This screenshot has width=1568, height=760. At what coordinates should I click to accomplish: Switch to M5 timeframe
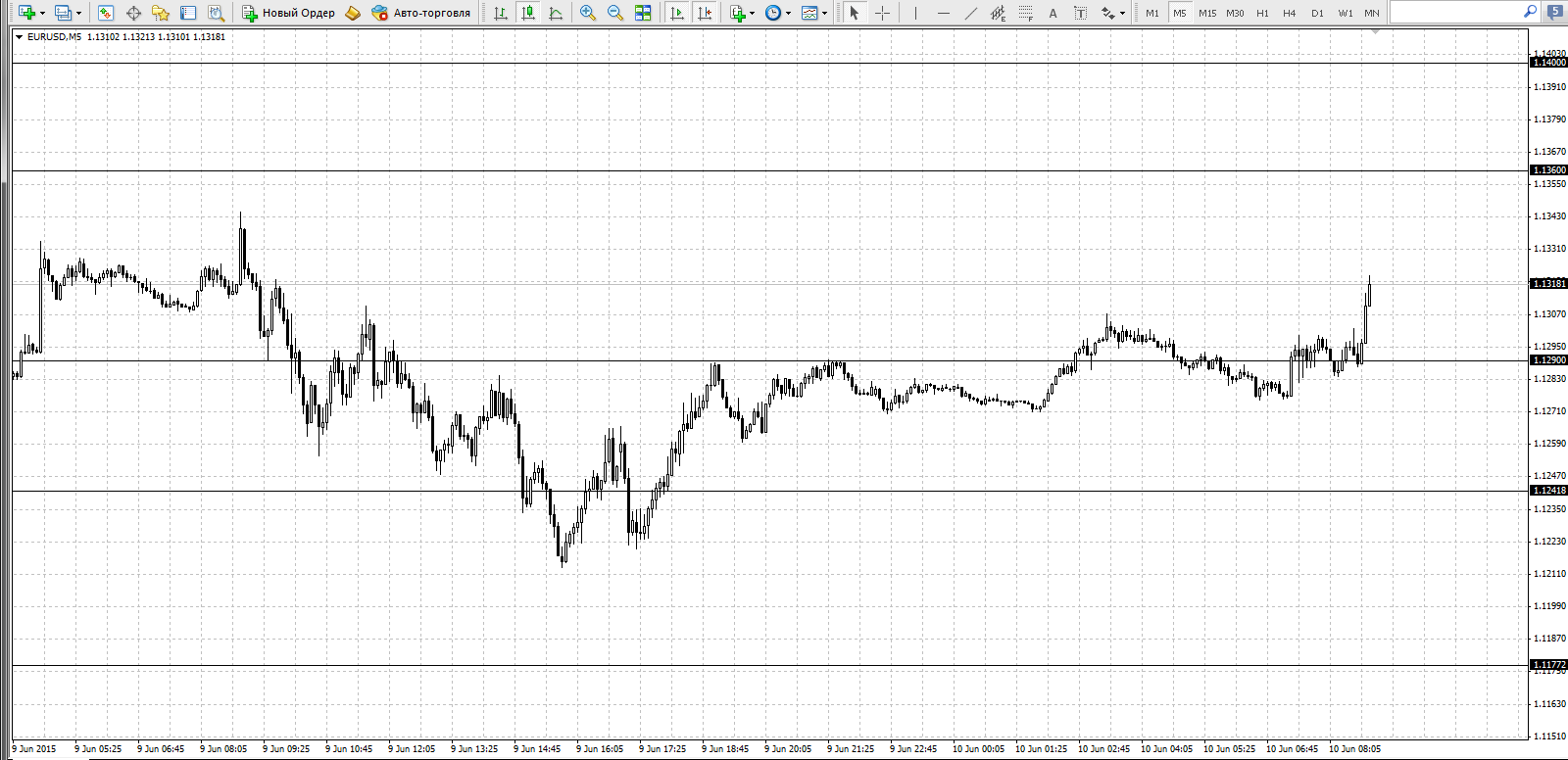(x=1180, y=13)
